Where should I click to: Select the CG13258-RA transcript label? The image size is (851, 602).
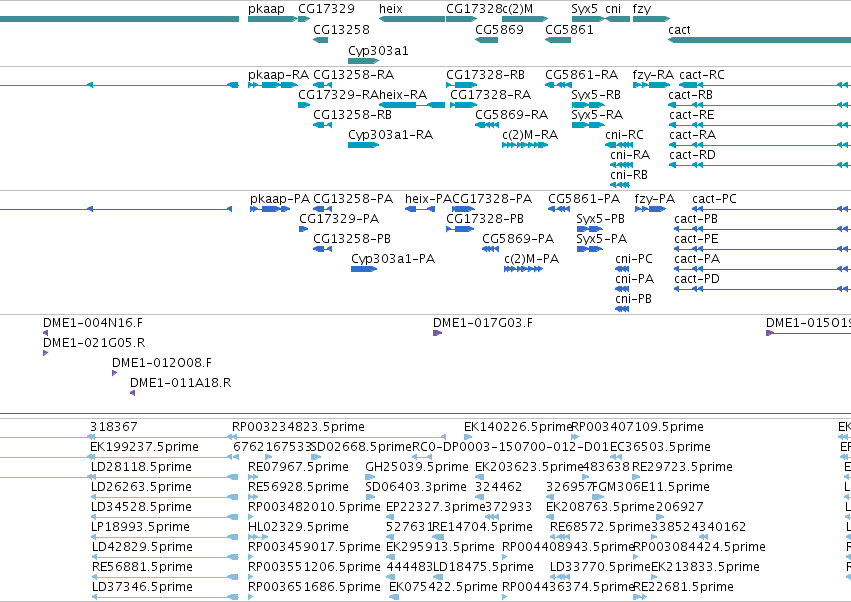click(x=353, y=74)
